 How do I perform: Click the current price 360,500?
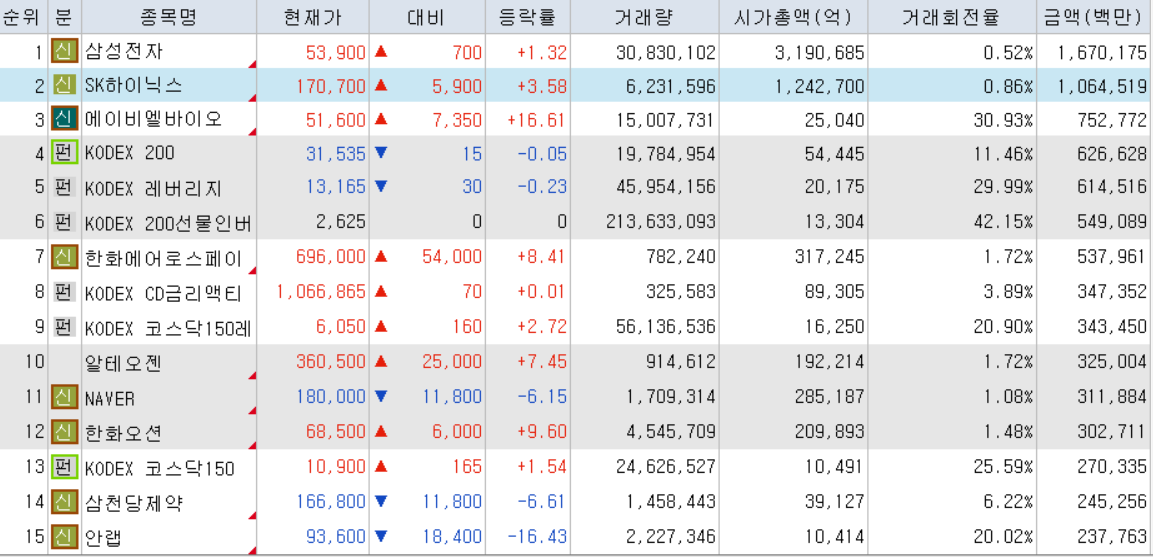point(331,362)
